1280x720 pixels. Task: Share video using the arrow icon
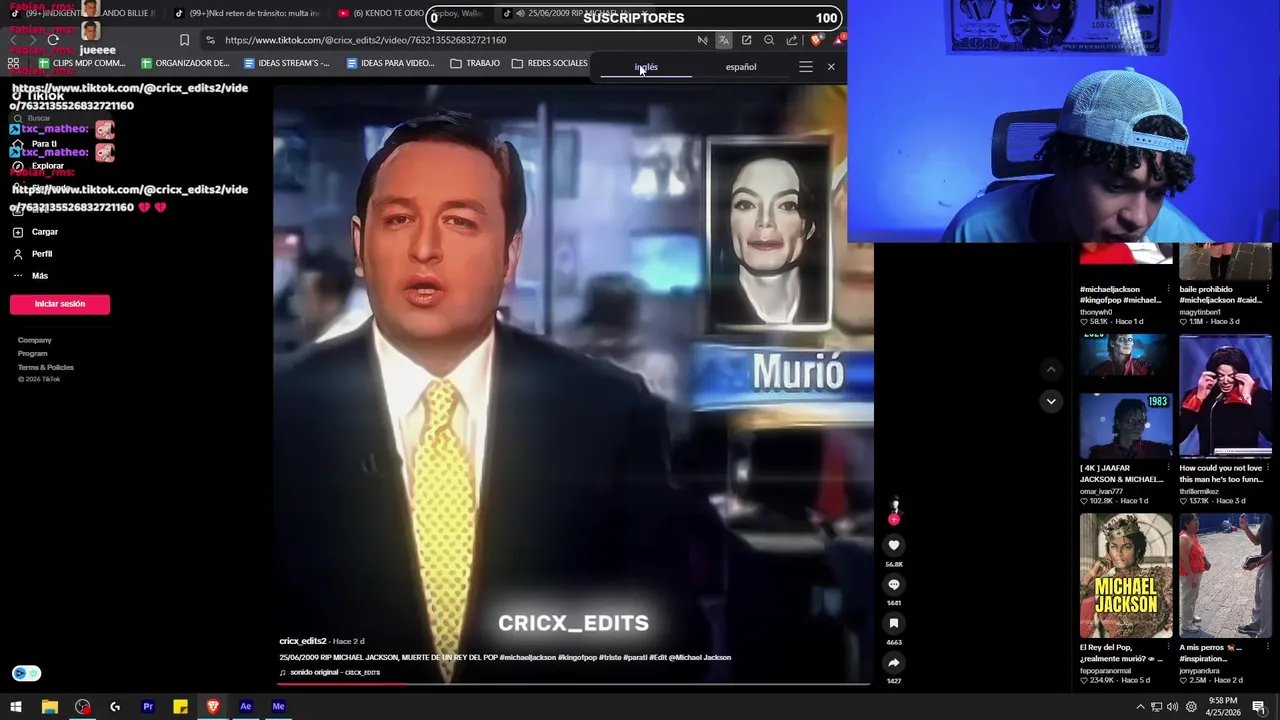tap(894, 662)
